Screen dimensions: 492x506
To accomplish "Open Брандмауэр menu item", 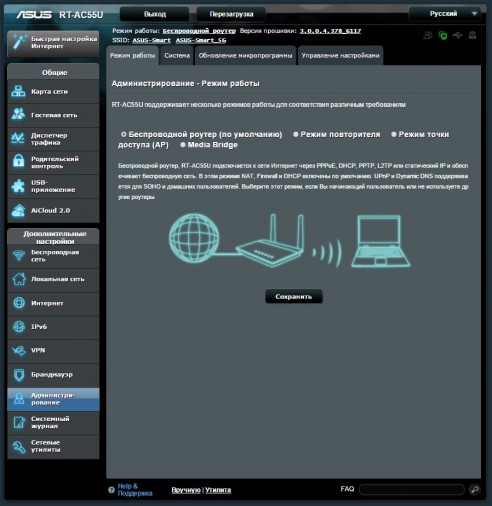I will [53, 375].
